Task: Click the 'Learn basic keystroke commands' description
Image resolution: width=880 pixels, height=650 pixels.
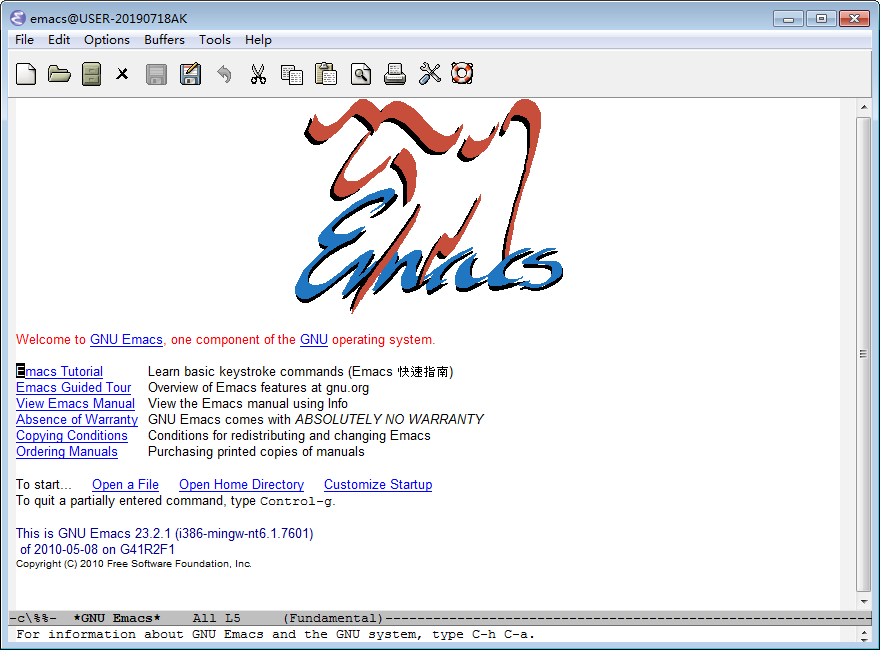Action: point(300,372)
